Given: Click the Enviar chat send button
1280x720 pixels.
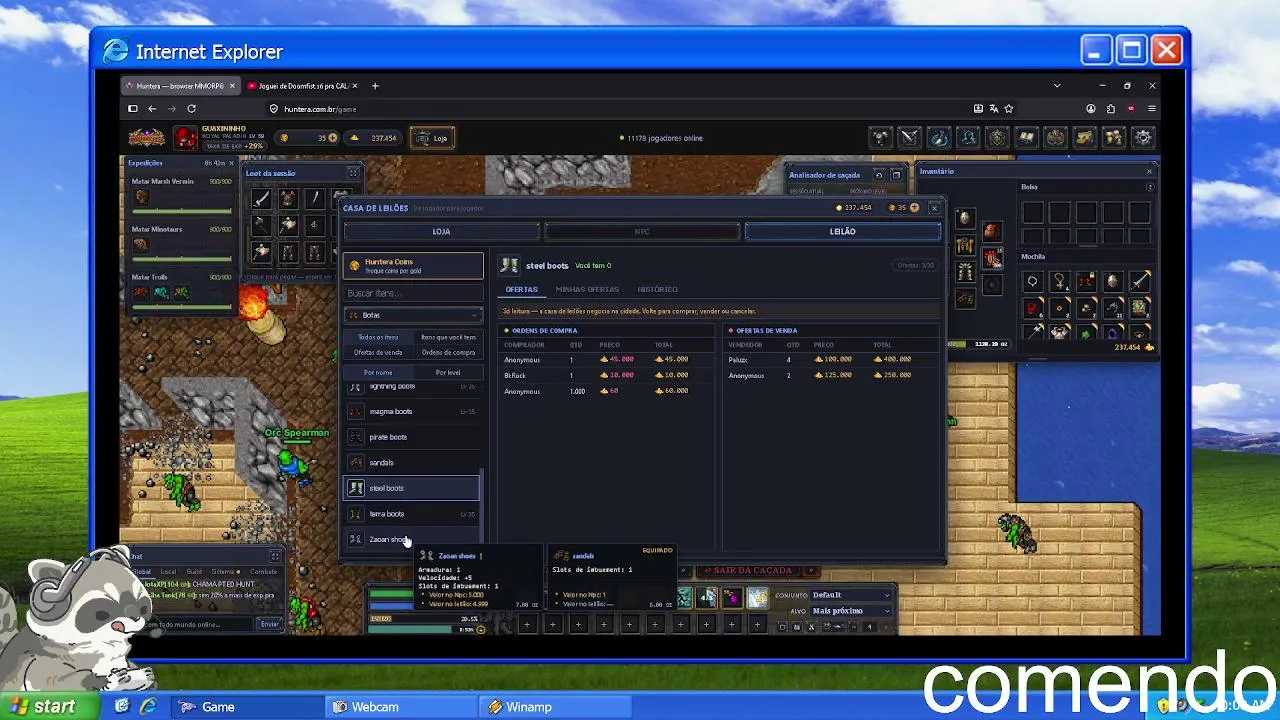Looking at the screenshot, I should pyautogui.click(x=269, y=624).
